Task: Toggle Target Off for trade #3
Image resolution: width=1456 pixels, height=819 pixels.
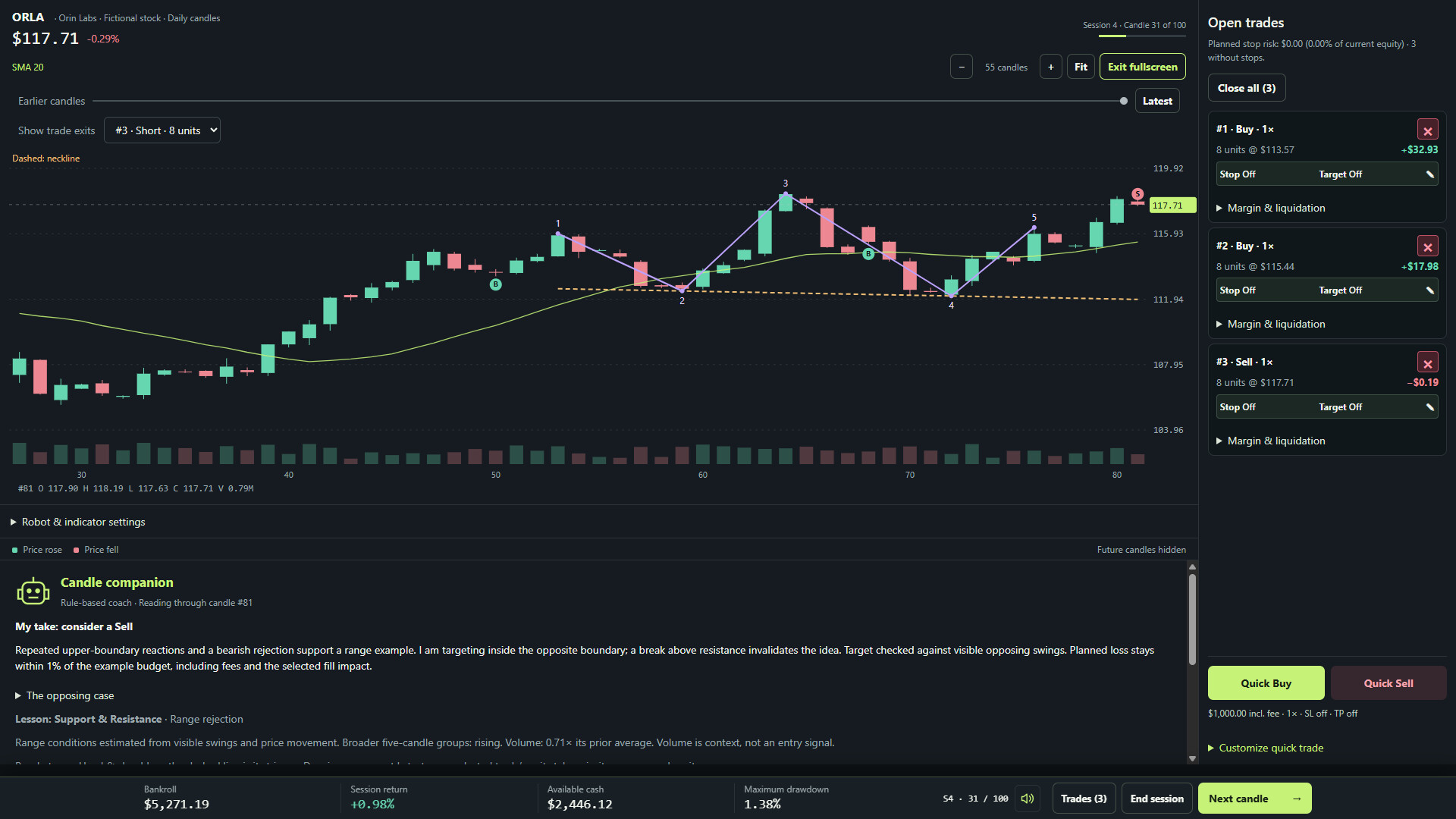Action: pos(1340,407)
